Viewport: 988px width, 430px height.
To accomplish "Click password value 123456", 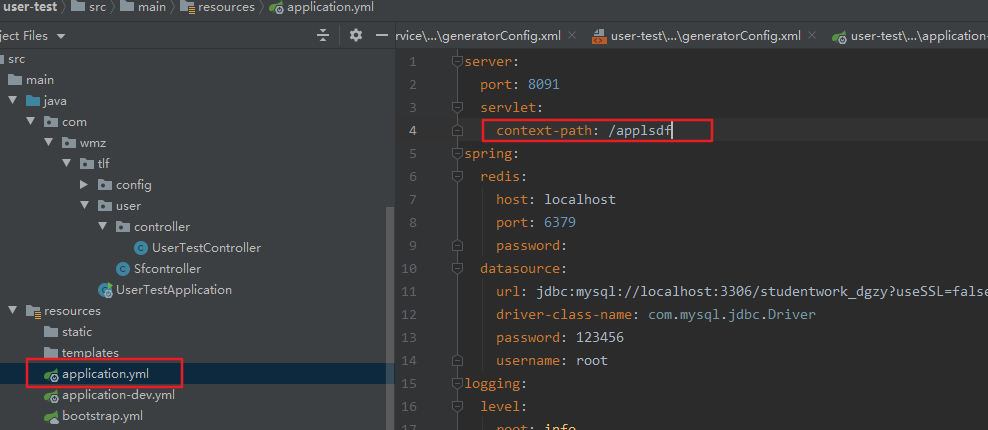I will tap(599, 338).
